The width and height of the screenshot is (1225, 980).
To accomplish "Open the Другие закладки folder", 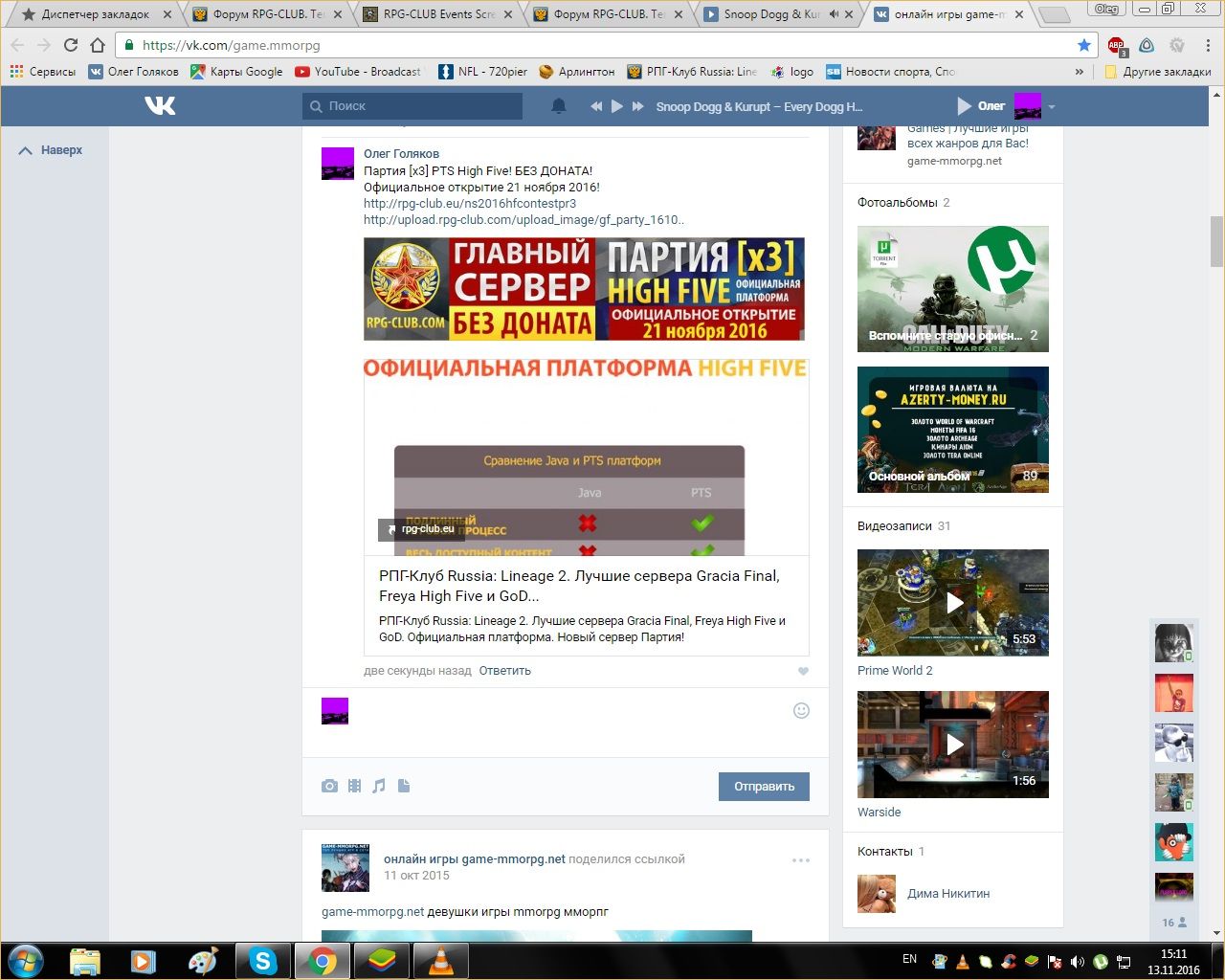I will [1157, 72].
